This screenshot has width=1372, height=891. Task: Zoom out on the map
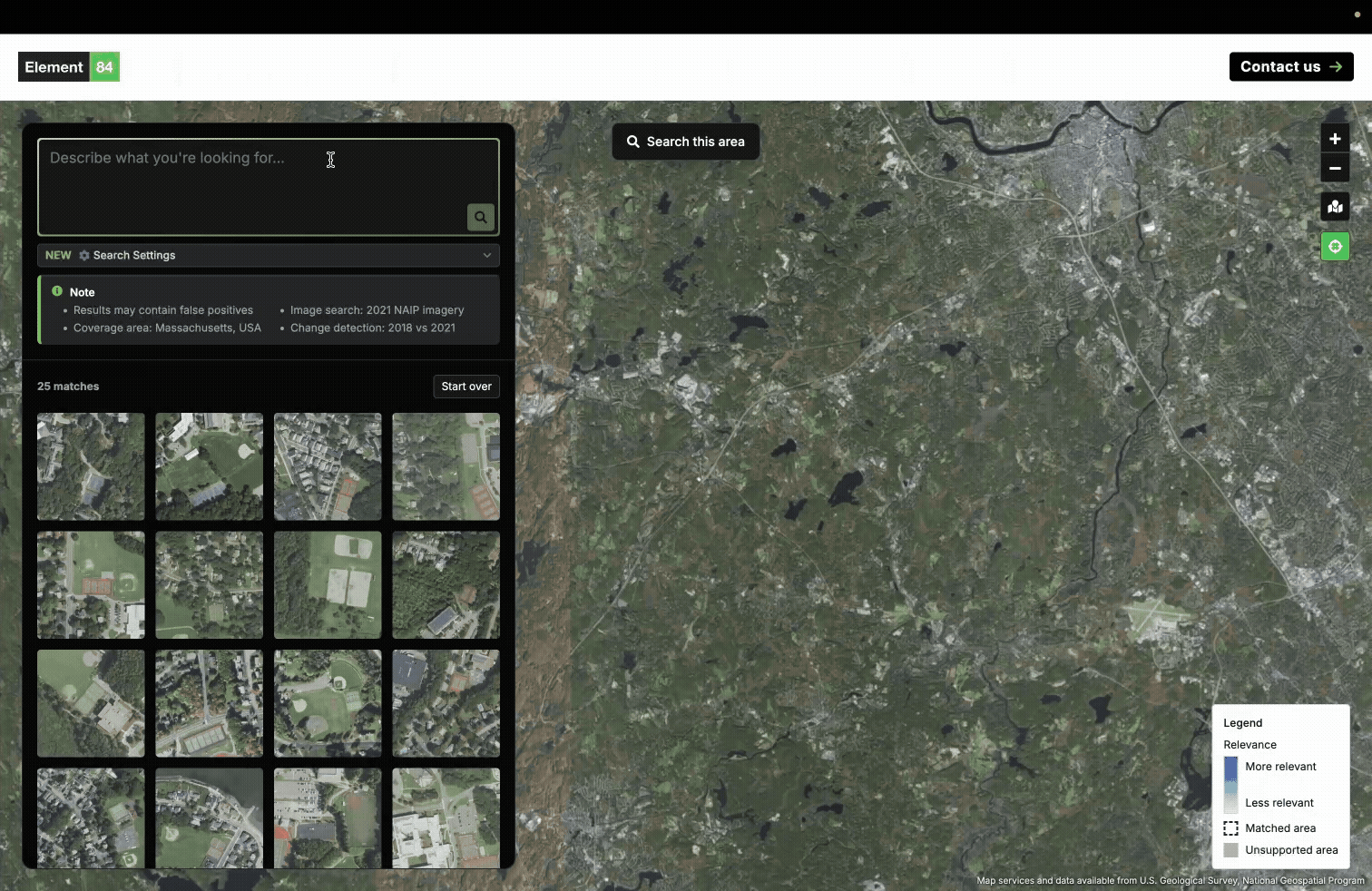tap(1334, 169)
